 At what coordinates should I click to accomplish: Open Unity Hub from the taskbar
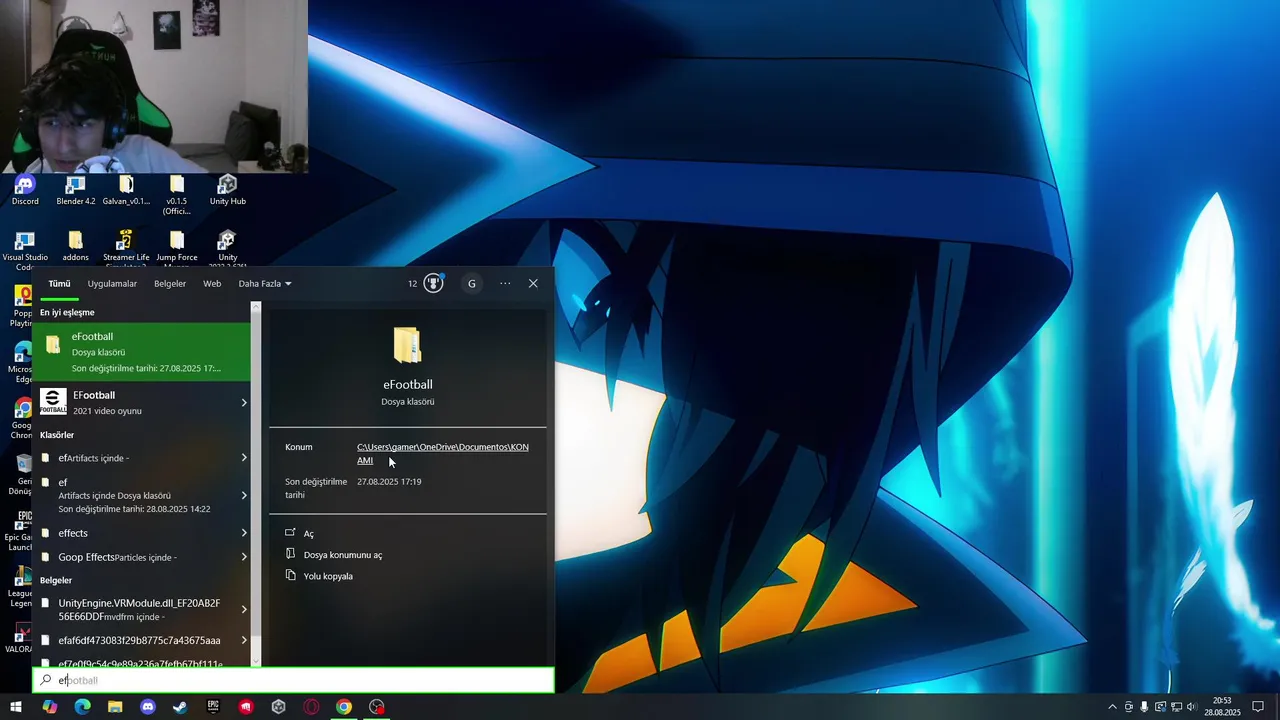click(x=278, y=707)
